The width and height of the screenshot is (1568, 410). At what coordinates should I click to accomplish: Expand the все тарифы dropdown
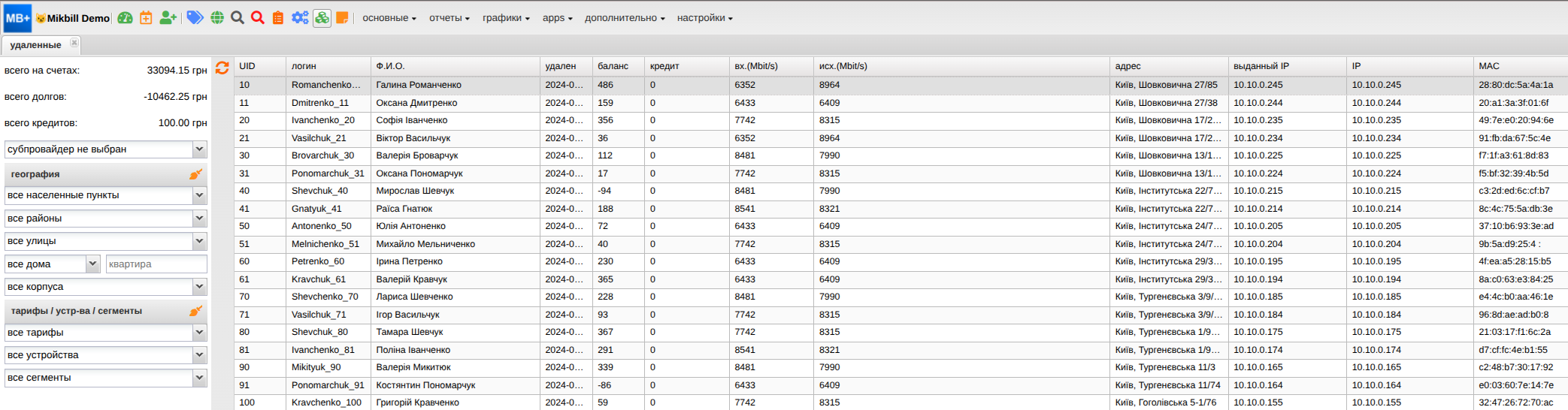click(x=199, y=333)
